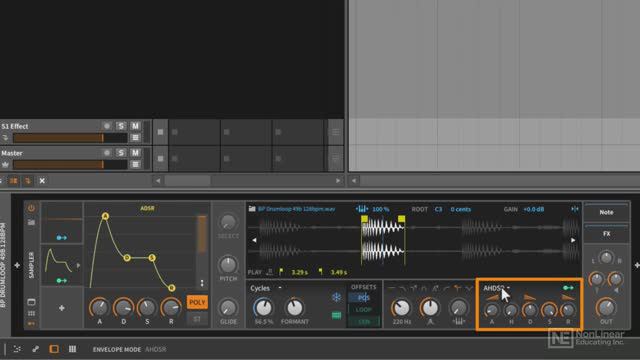This screenshot has width=640, height=360.
Task: Click the waveform zoom icon beside 100 %
Action: (x=362, y=209)
